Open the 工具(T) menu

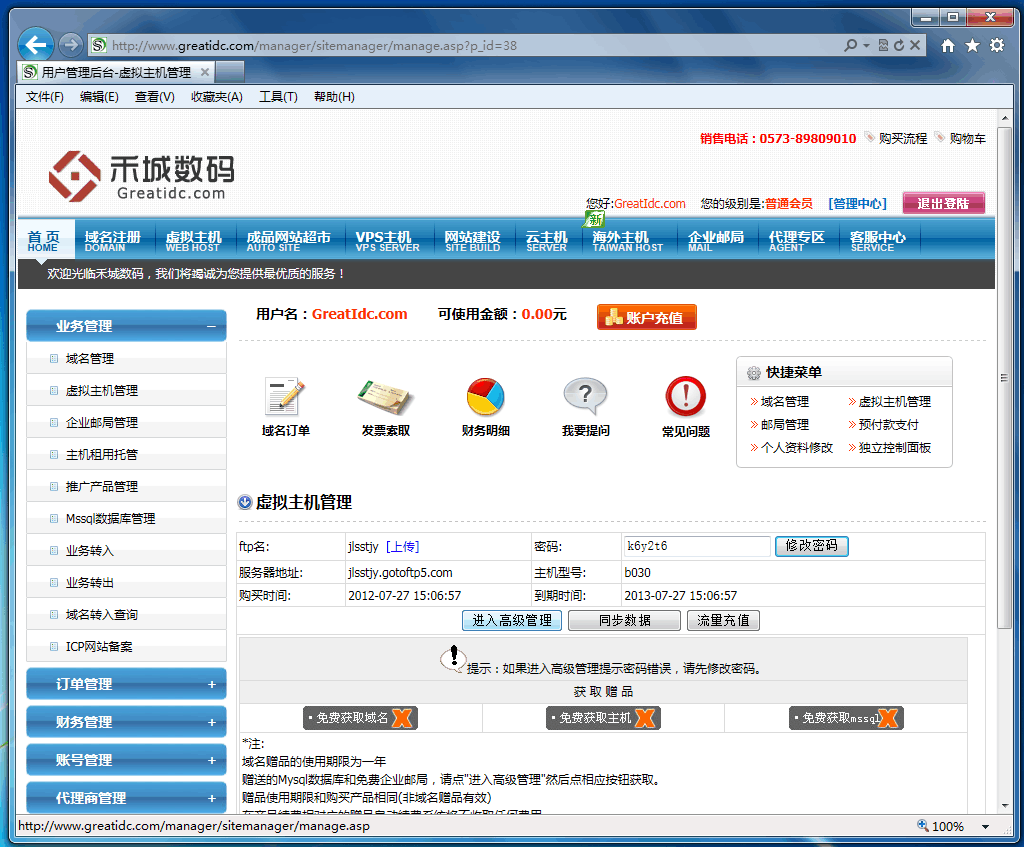click(278, 97)
